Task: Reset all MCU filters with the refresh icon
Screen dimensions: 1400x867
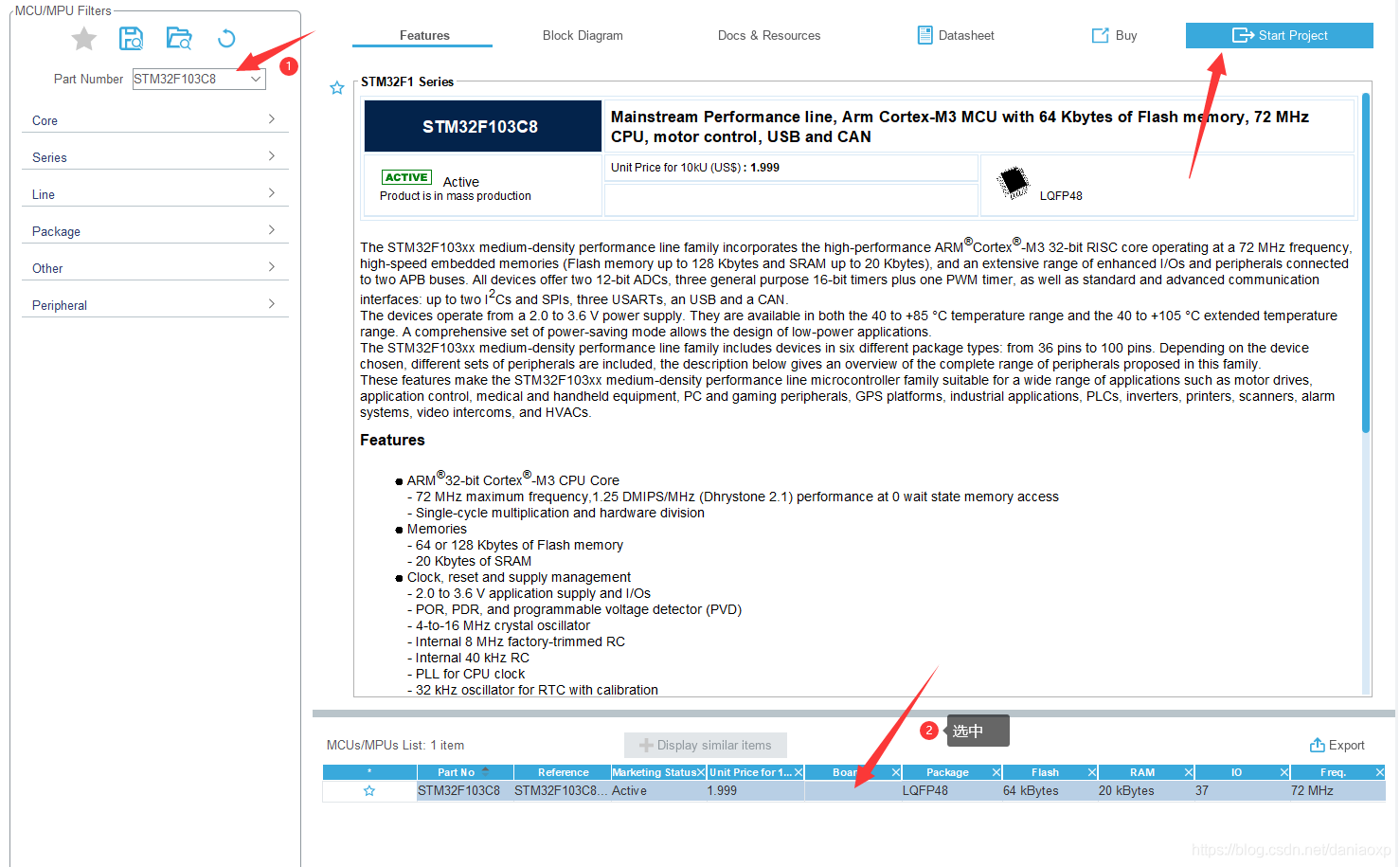Action: point(226,39)
